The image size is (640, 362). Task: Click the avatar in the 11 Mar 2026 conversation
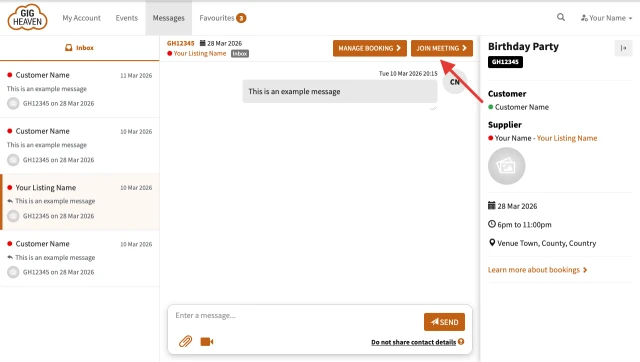click(13, 103)
